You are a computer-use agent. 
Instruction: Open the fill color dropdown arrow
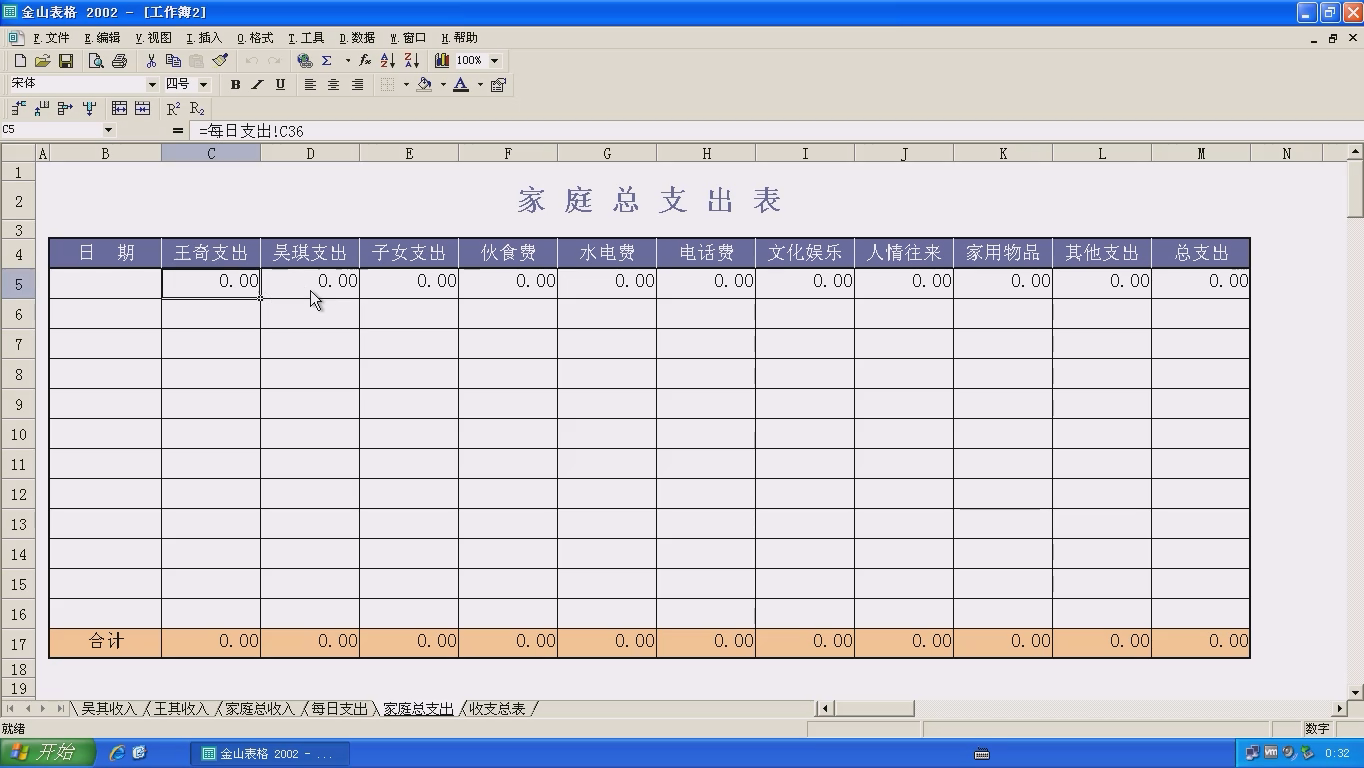tap(443, 85)
